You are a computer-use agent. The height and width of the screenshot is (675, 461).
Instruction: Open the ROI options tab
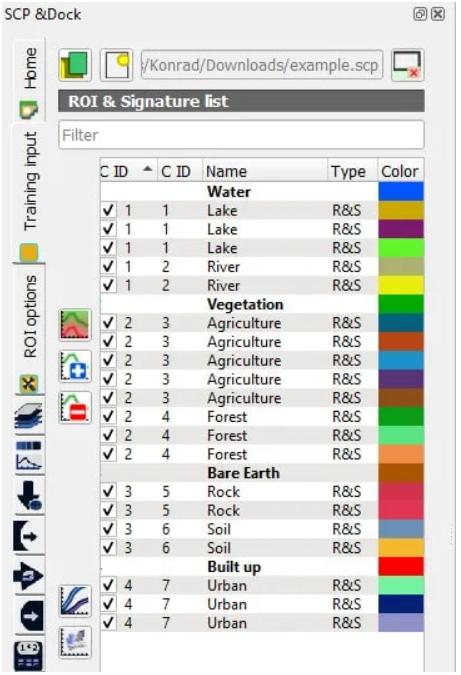click(x=29, y=329)
